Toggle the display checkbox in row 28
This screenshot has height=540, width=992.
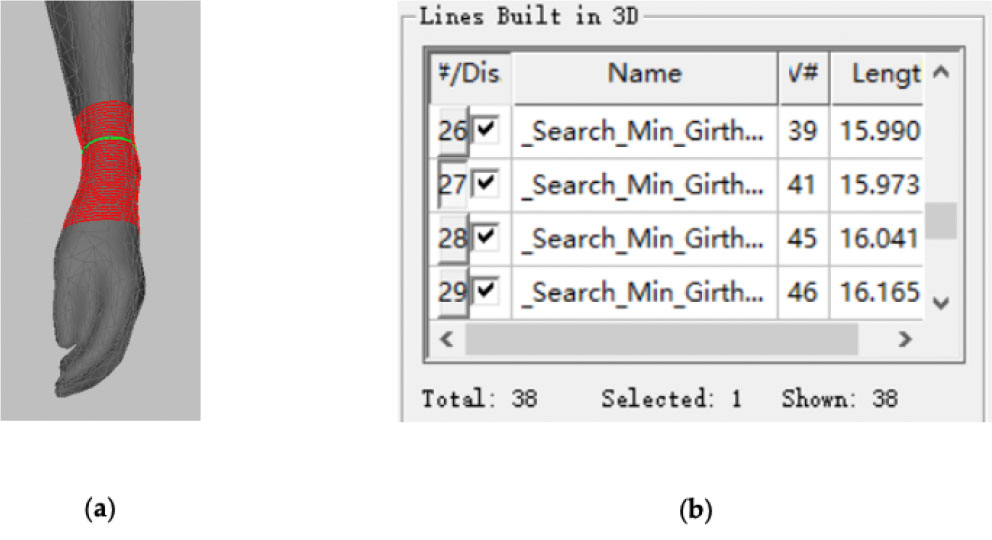486,238
